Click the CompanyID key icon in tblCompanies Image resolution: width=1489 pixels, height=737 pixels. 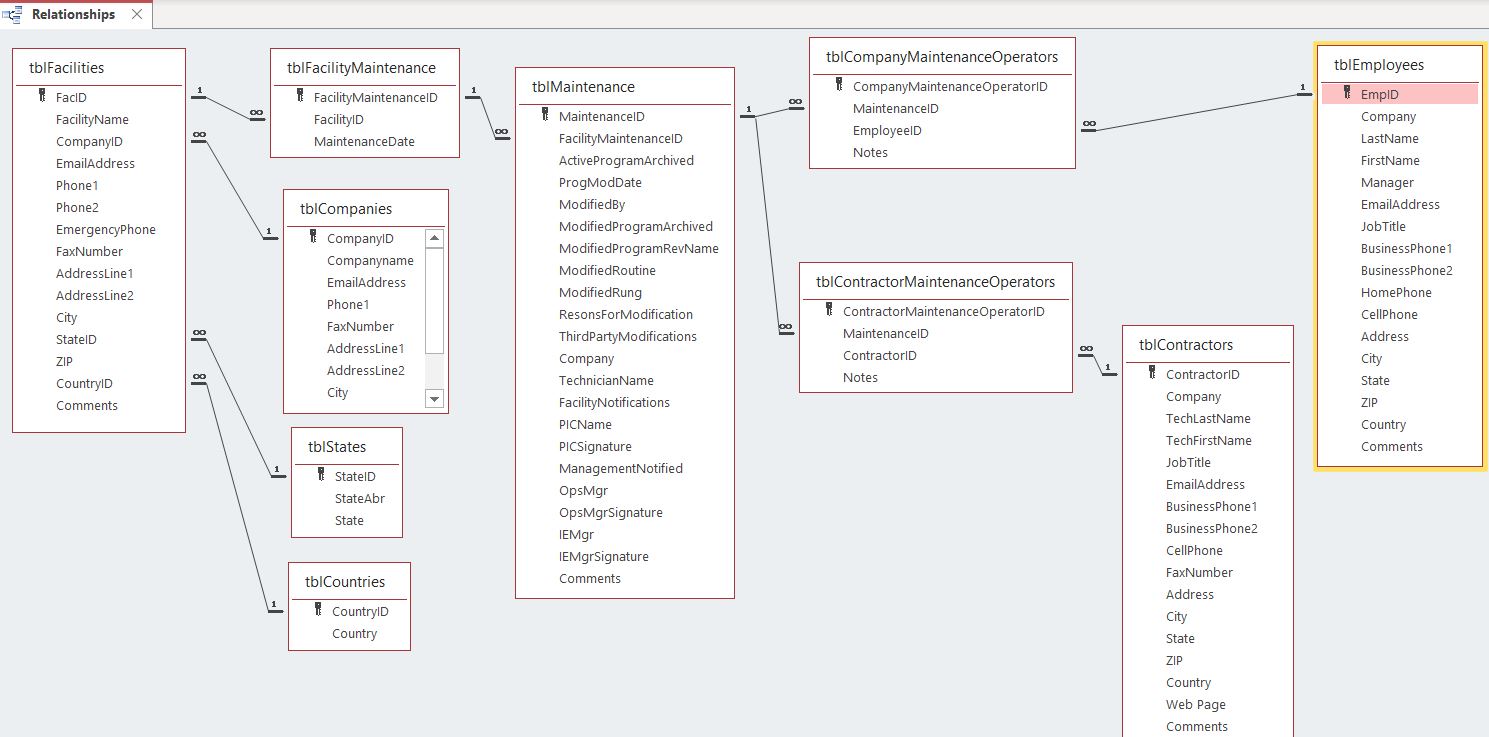(313, 237)
